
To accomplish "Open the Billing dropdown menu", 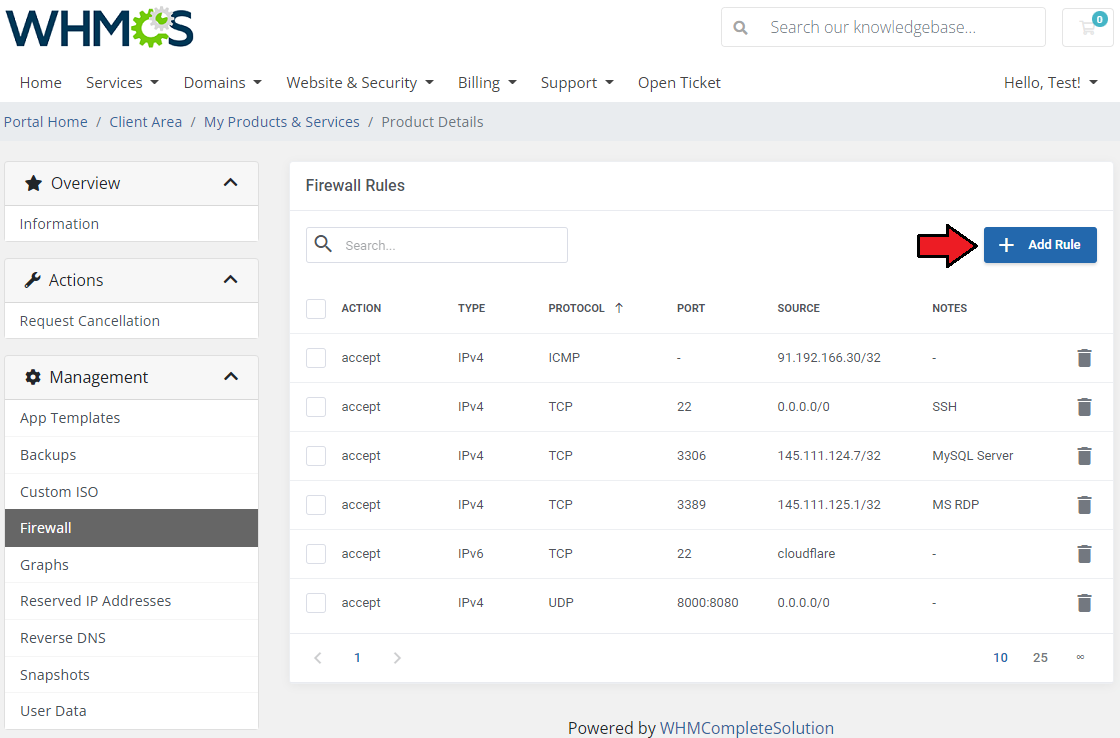I will point(487,83).
